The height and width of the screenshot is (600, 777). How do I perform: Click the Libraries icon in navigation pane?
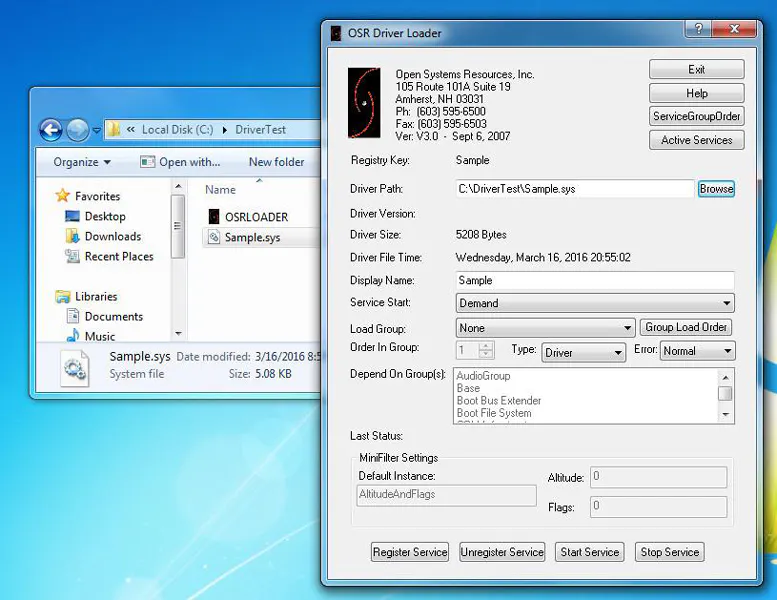(x=63, y=296)
